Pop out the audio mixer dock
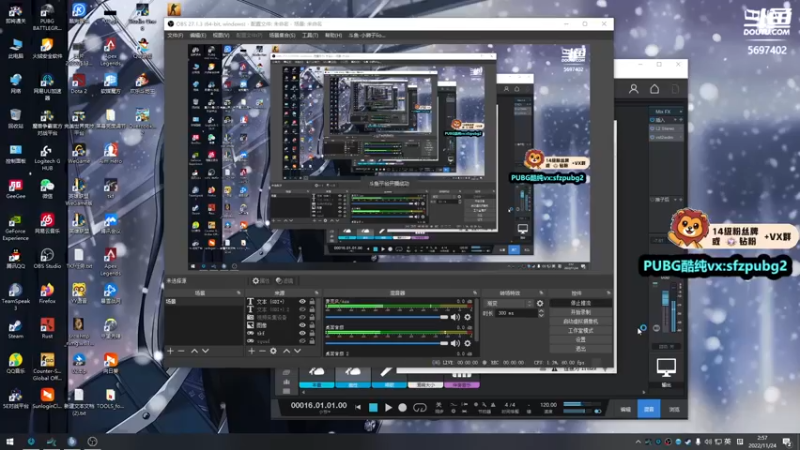 pos(475,293)
